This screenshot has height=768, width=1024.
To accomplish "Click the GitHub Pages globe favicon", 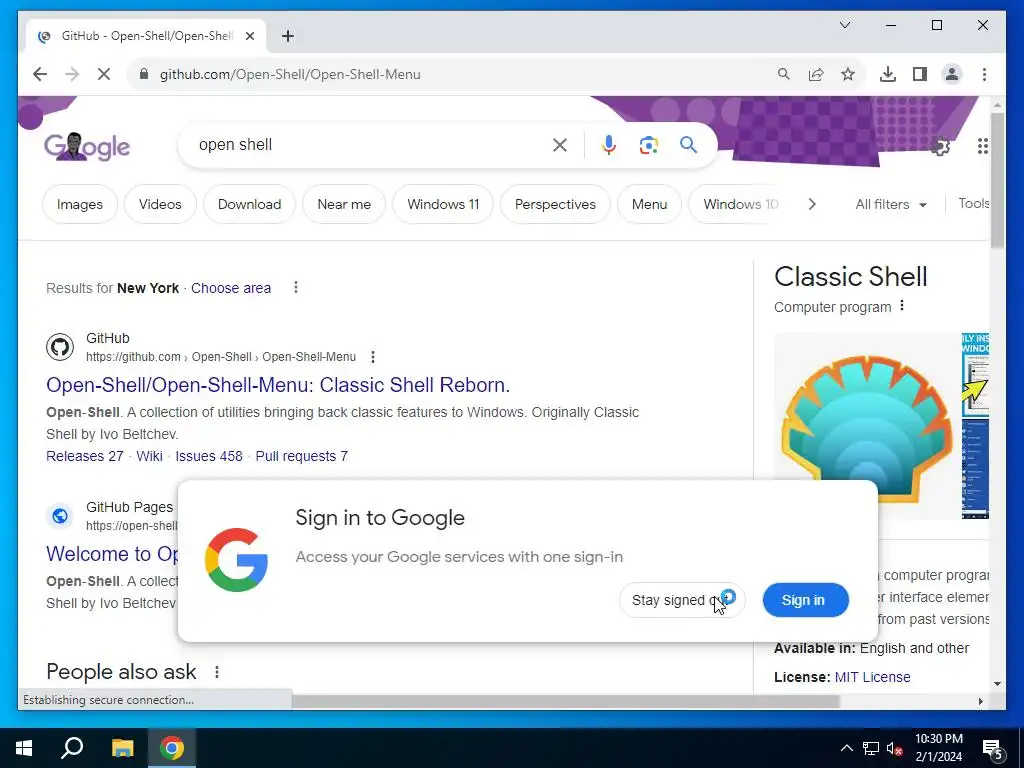I will pos(59,516).
